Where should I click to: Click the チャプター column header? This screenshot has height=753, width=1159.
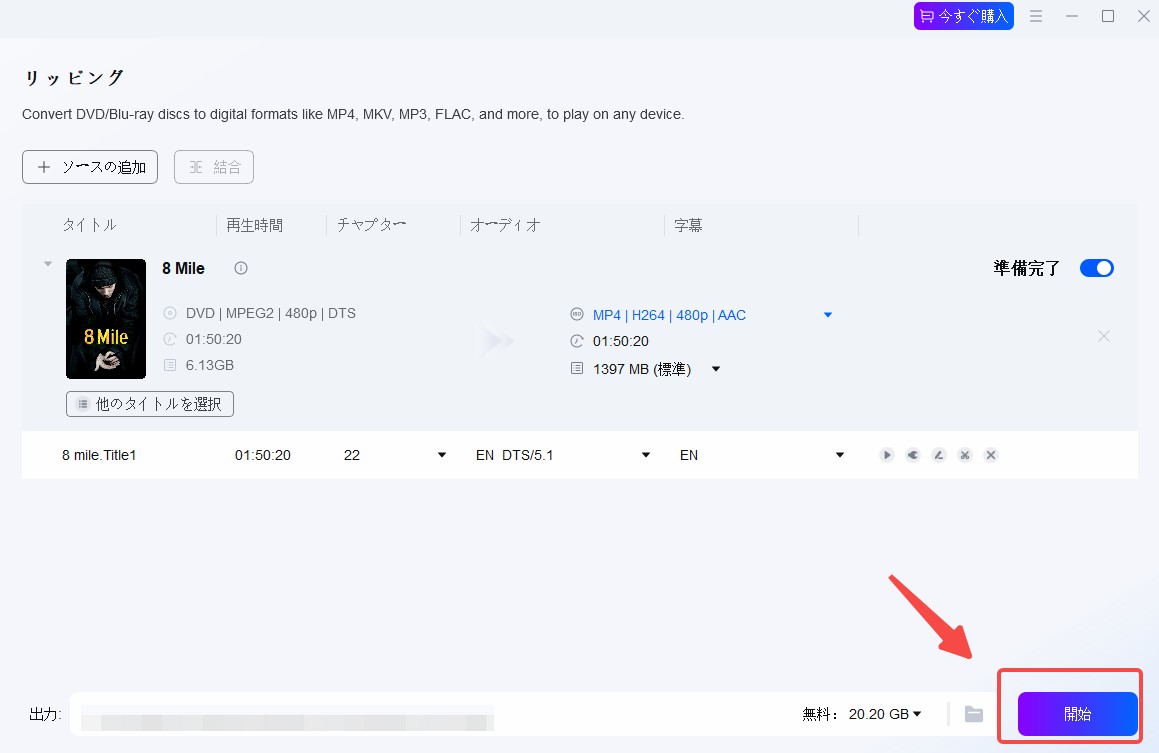click(371, 225)
